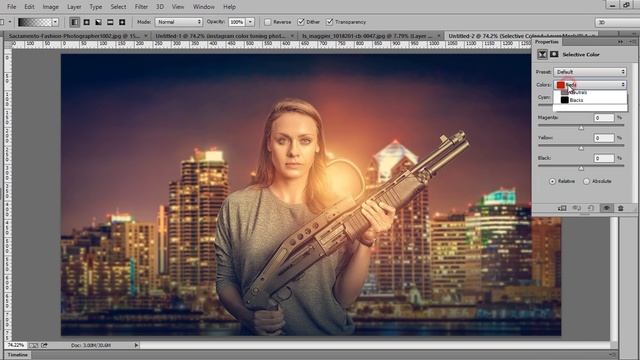Viewport: 640px width, 360px height.
Task: Click the Selective Color adjustment icon in Properties
Action: tap(542, 54)
